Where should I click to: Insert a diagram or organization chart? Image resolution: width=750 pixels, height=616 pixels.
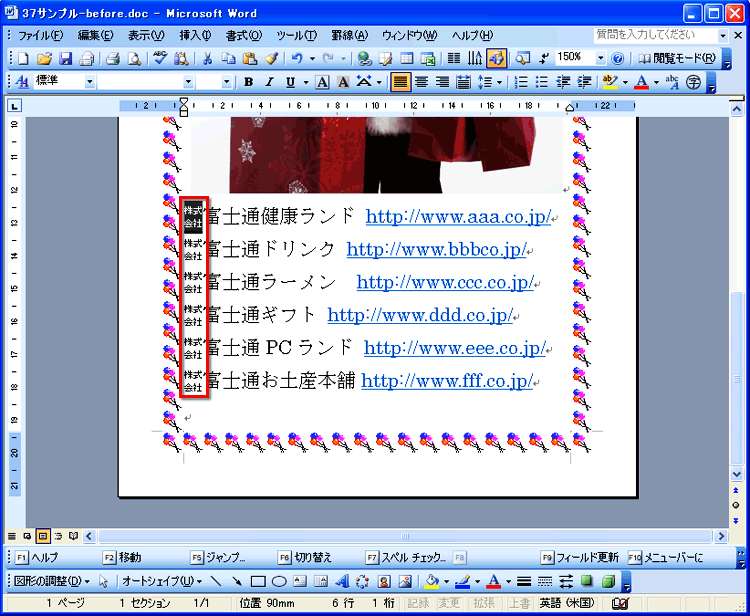[x=363, y=582]
